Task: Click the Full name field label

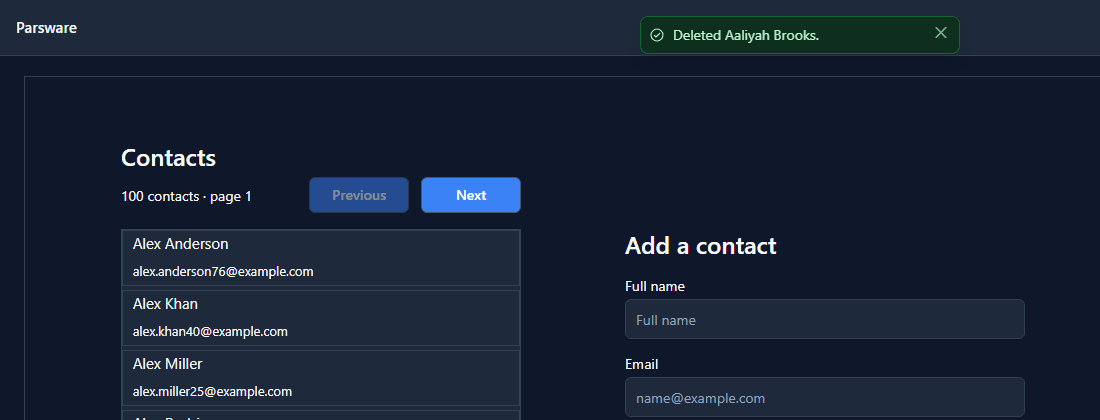Action: pos(655,286)
